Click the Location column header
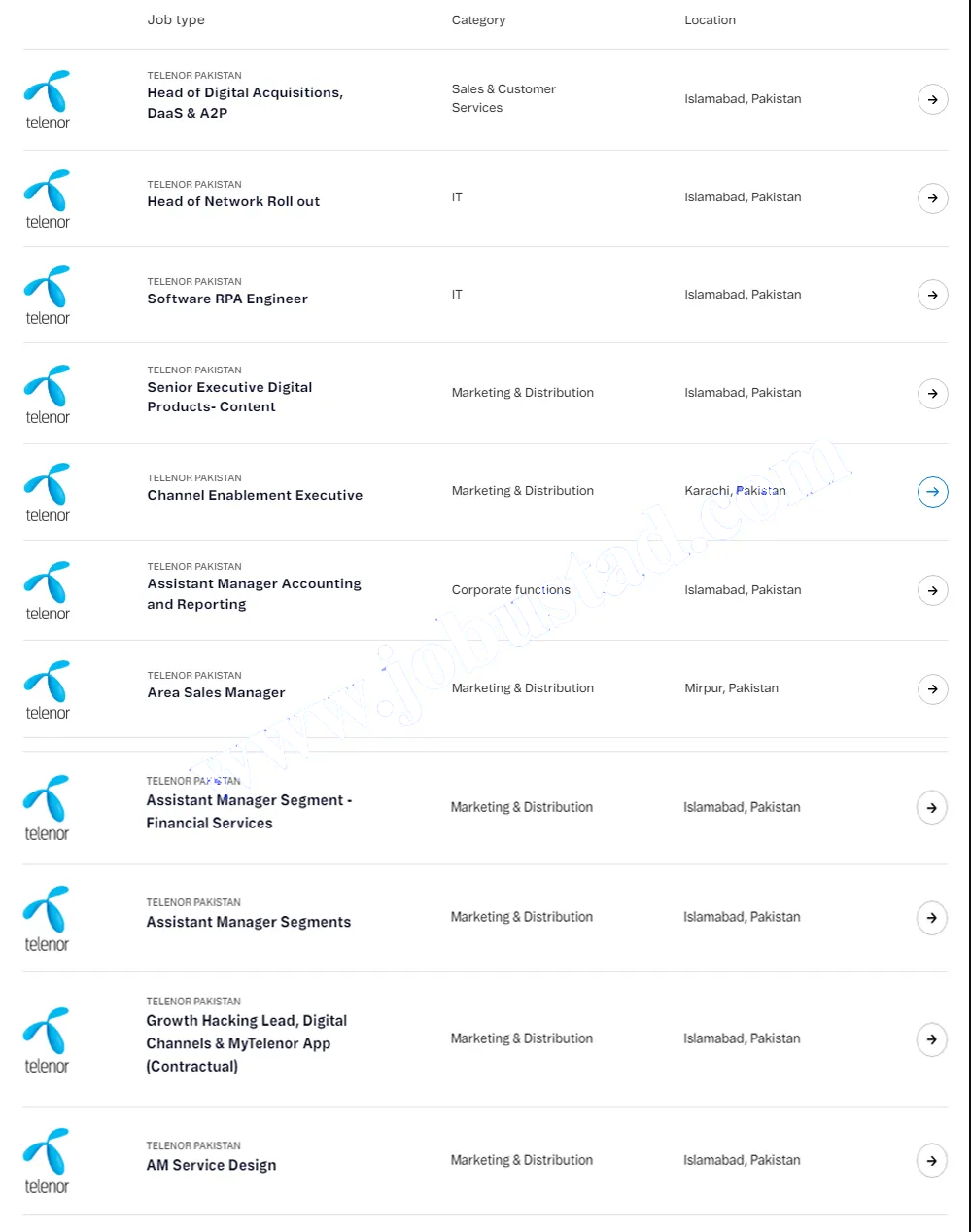971x1232 pixels. coord(710,19)
